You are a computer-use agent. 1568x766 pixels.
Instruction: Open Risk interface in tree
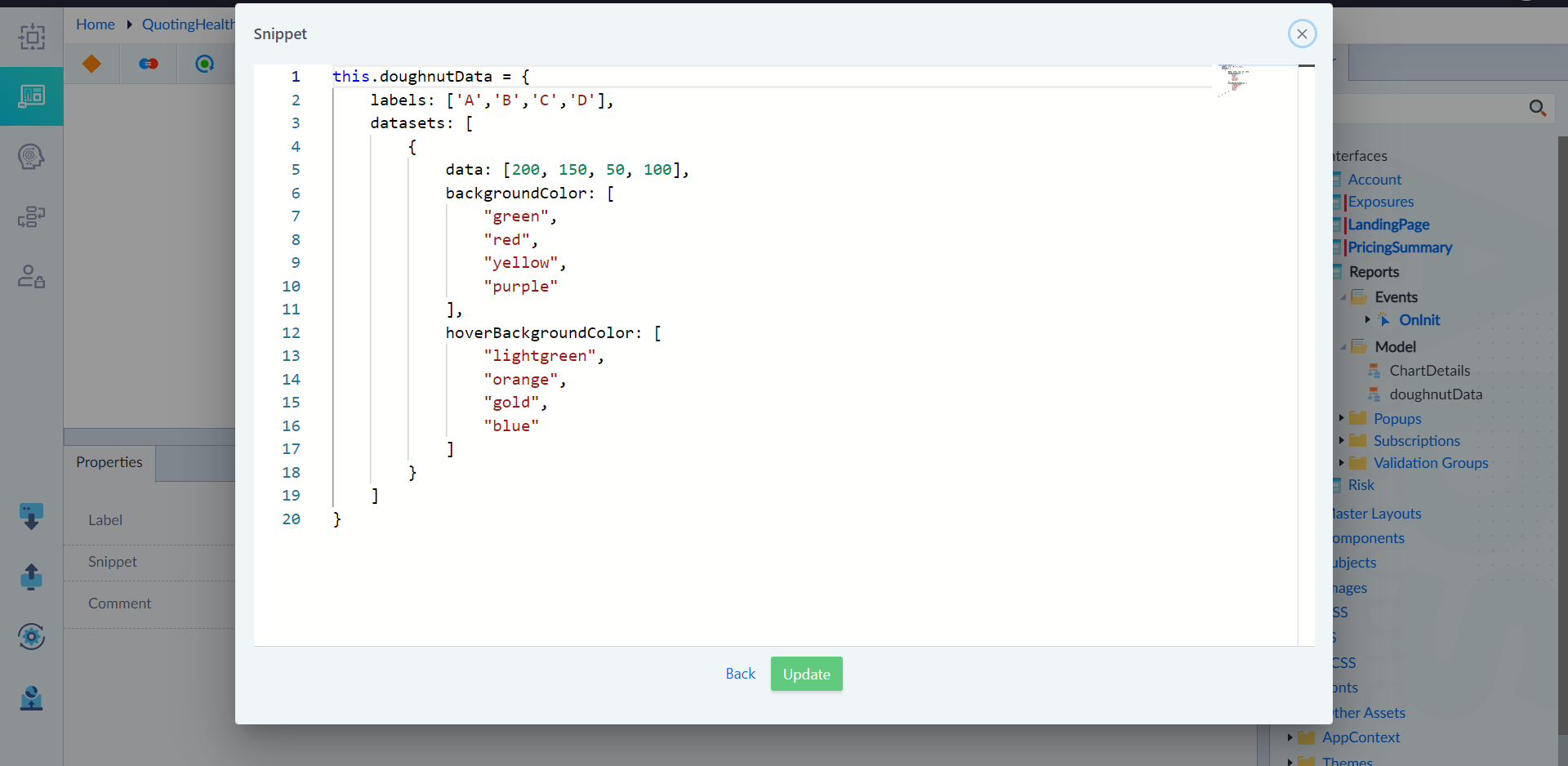(x=1361, y=485)
